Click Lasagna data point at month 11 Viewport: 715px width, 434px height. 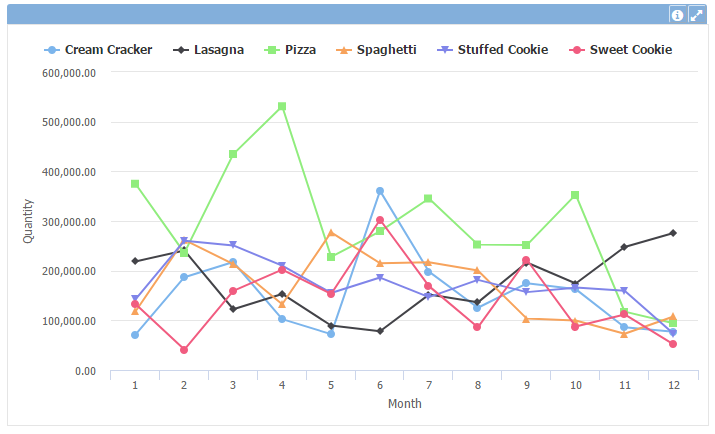624,247
